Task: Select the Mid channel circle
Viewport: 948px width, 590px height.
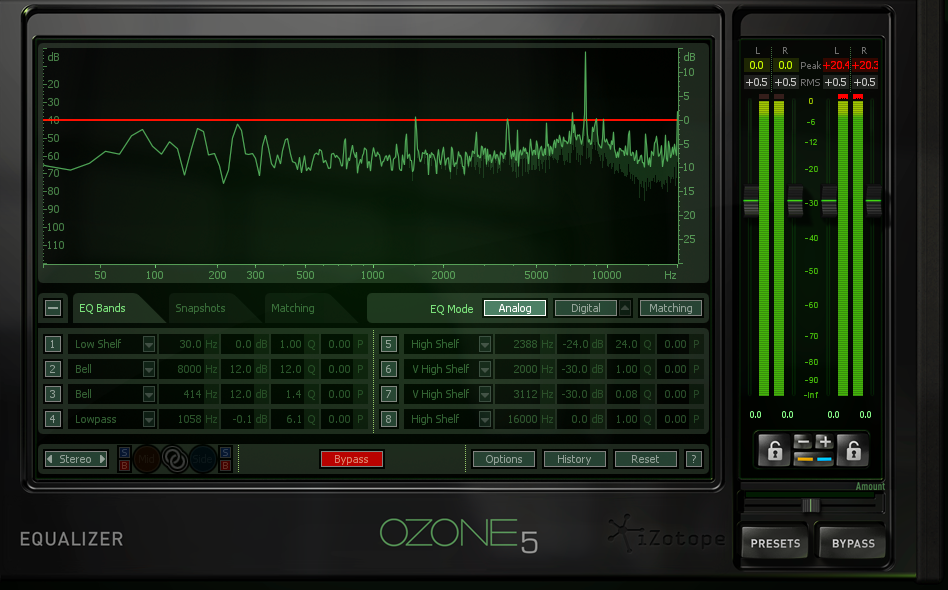Action: click(x=146, y=459)
